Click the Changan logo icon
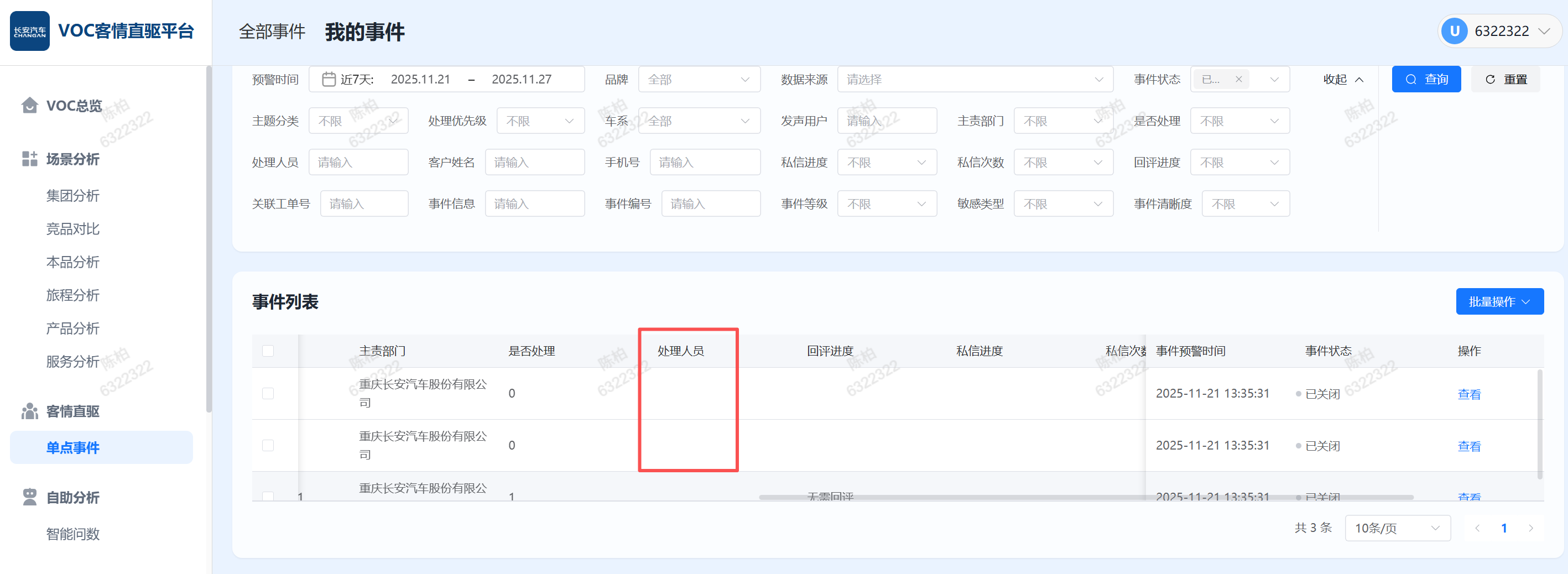Screen dimensions: 1568x574 (x=30, y=31)
